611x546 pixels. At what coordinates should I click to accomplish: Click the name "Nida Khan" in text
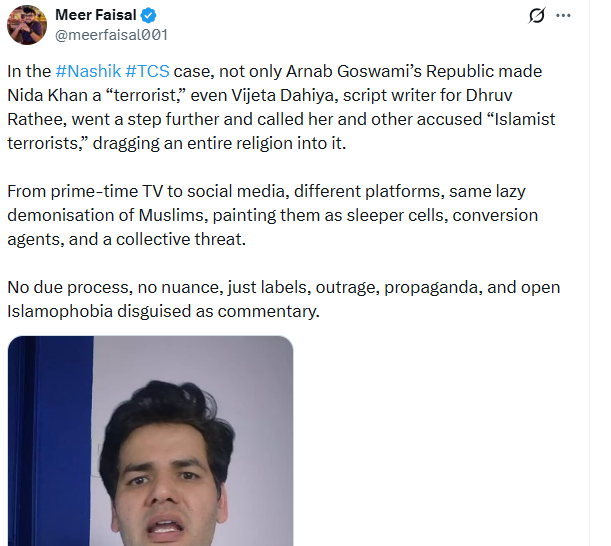45,96
